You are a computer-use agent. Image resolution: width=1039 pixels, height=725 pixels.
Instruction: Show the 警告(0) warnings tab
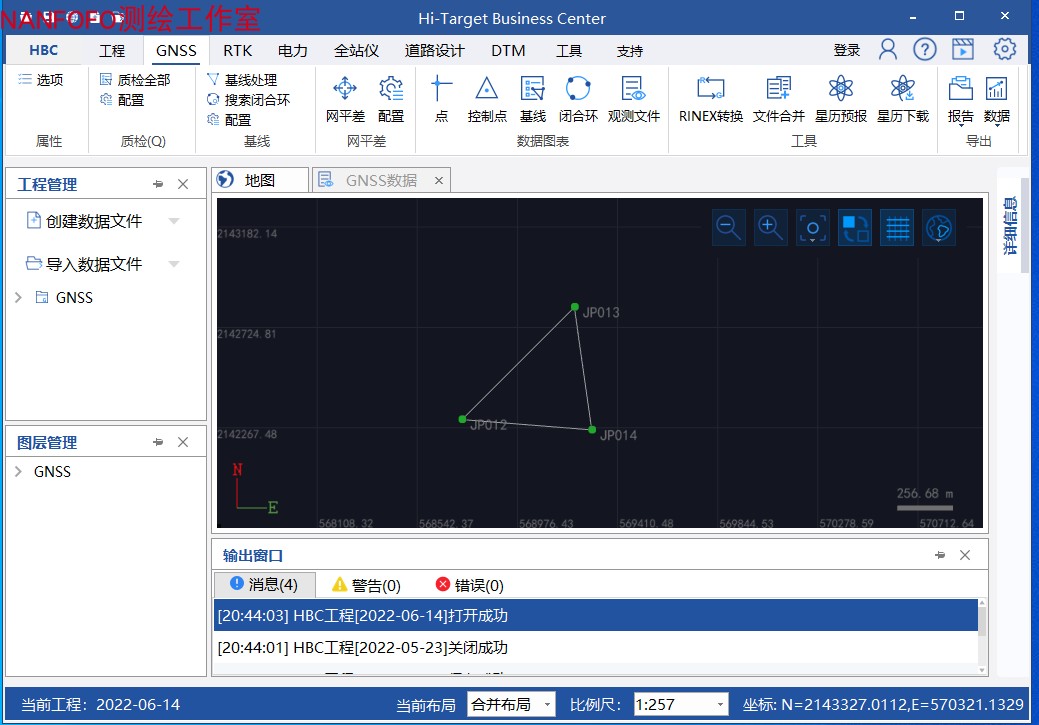click(x=366, y=585)
